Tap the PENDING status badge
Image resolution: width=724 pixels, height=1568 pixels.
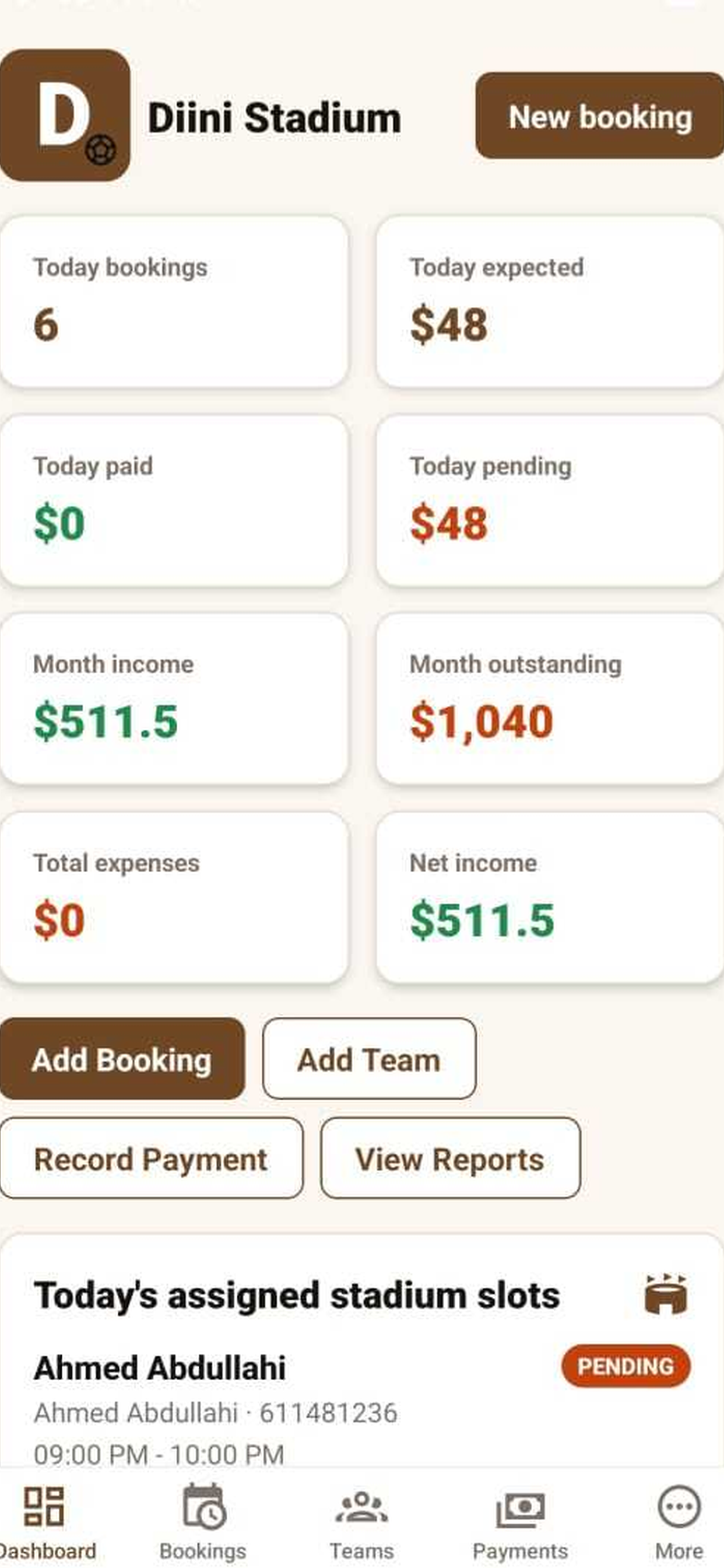coord(625,1366)
